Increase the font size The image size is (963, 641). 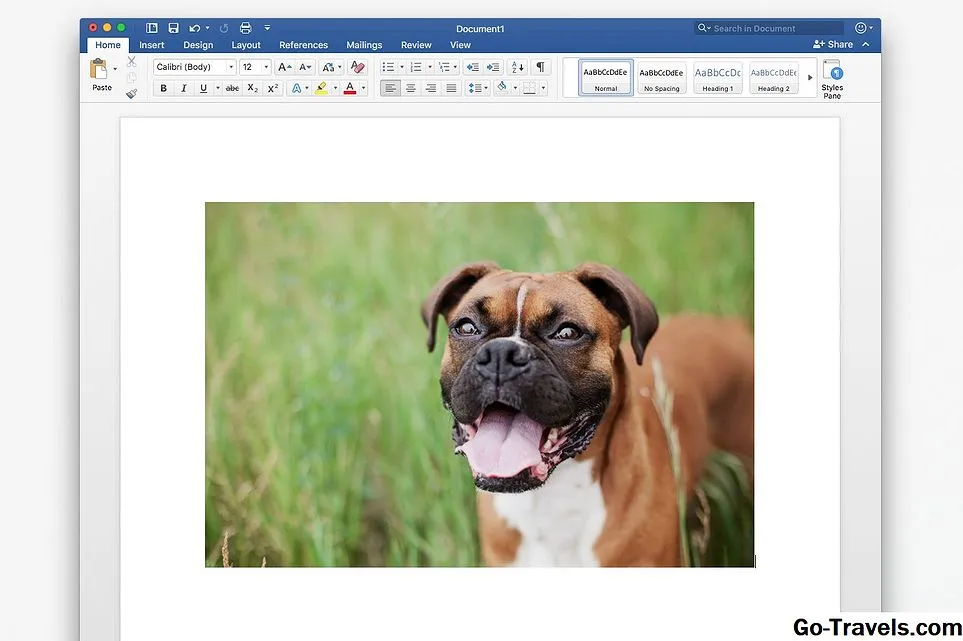(x=284, y=67)
